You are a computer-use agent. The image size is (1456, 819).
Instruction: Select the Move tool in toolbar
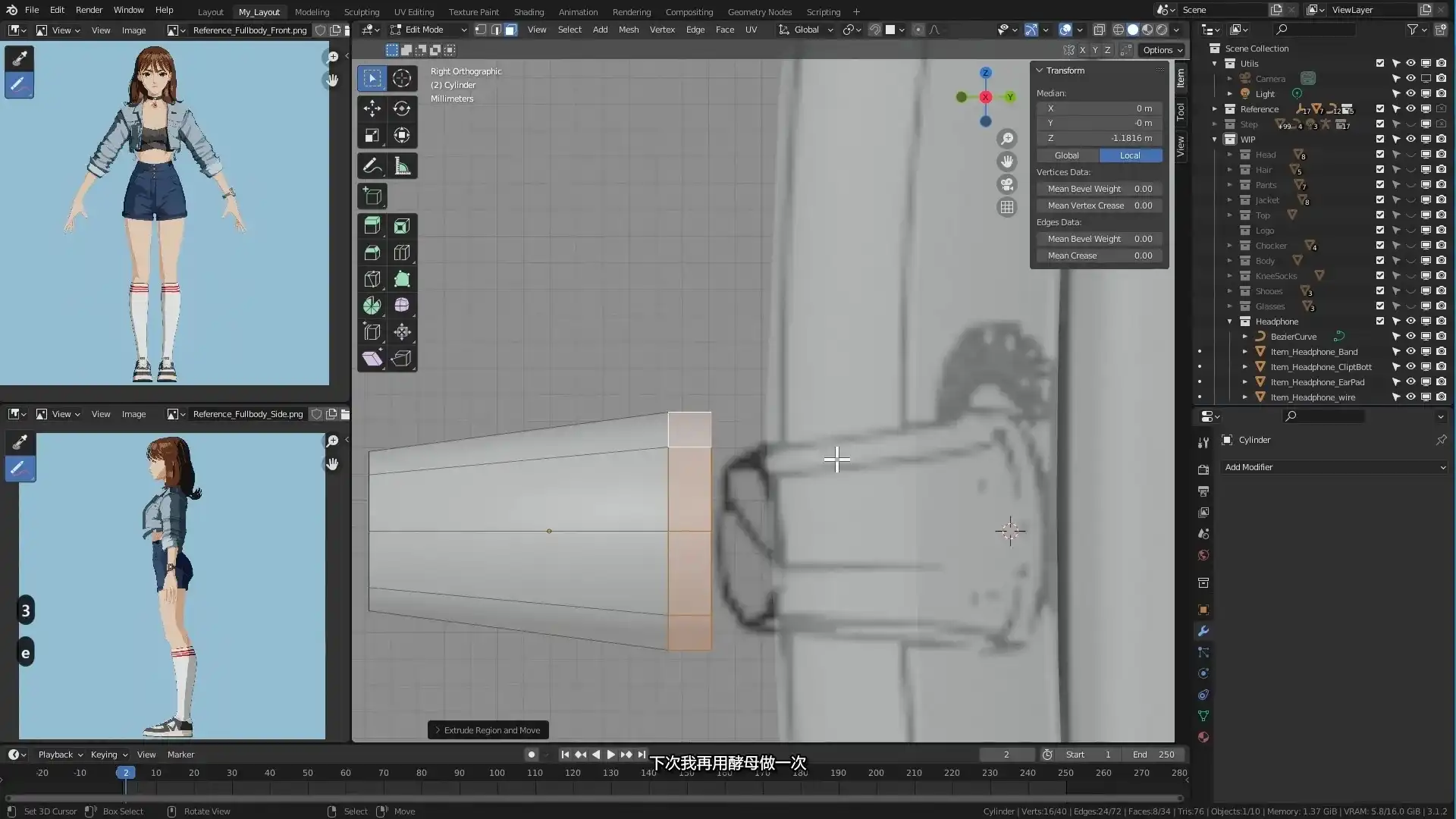point(372,108)
